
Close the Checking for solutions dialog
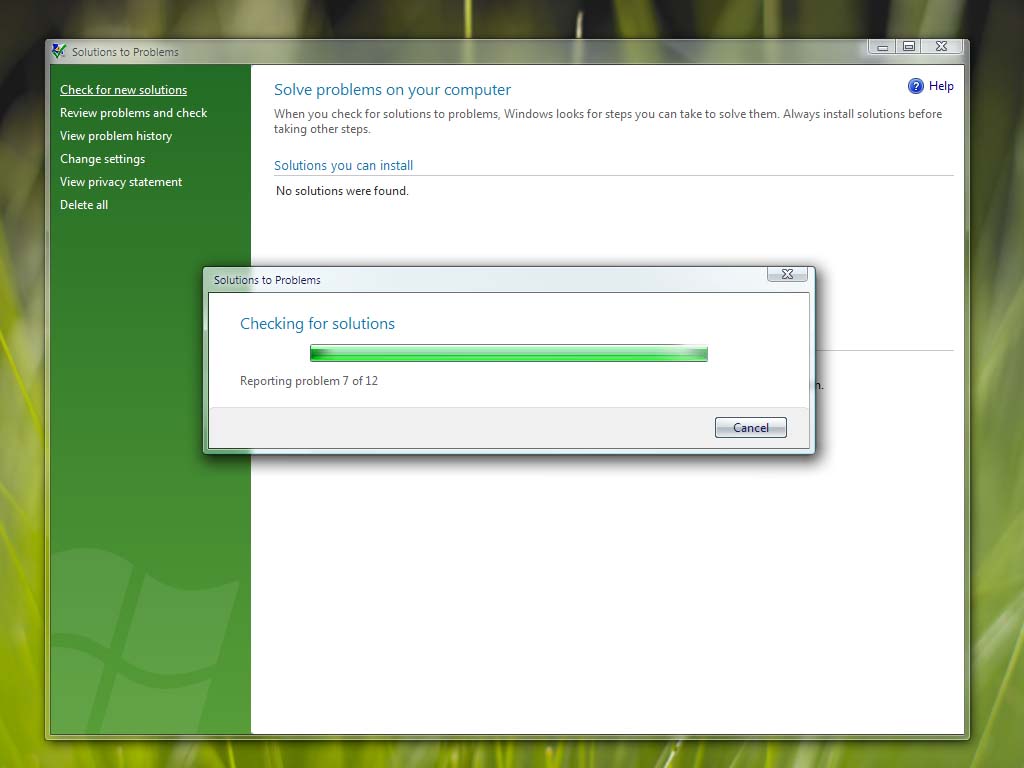[x=787, y=274]
